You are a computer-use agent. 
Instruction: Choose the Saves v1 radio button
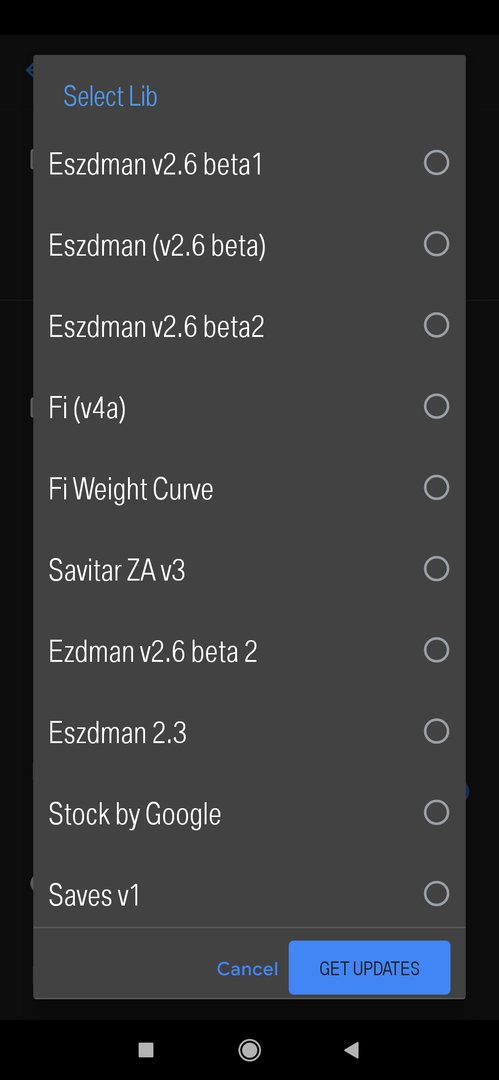pos(436,895)
